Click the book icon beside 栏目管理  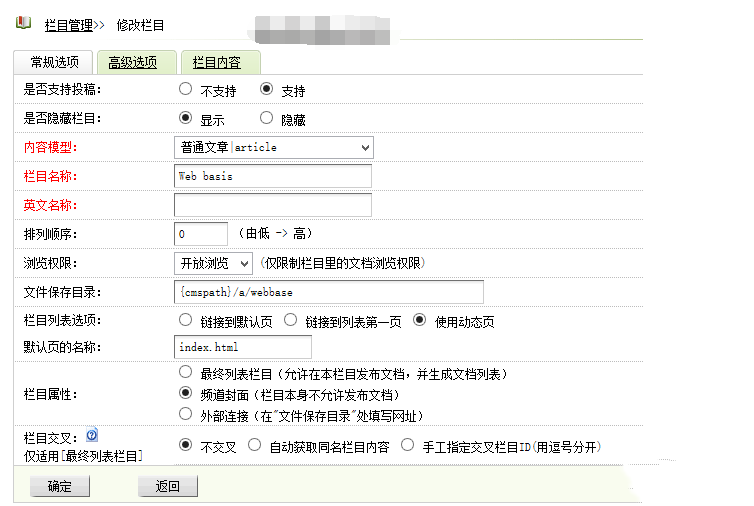tap(24, 23)
